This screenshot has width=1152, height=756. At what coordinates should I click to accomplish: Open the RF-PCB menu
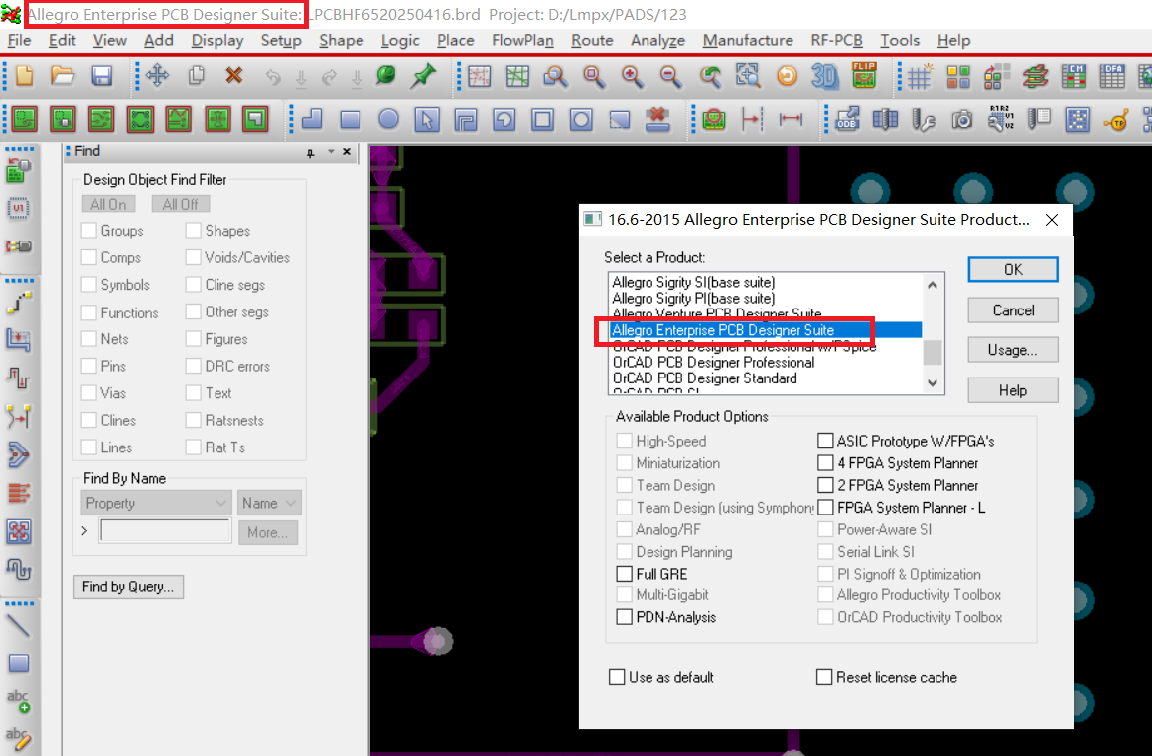pyautogui.click(x=836, y=40)
